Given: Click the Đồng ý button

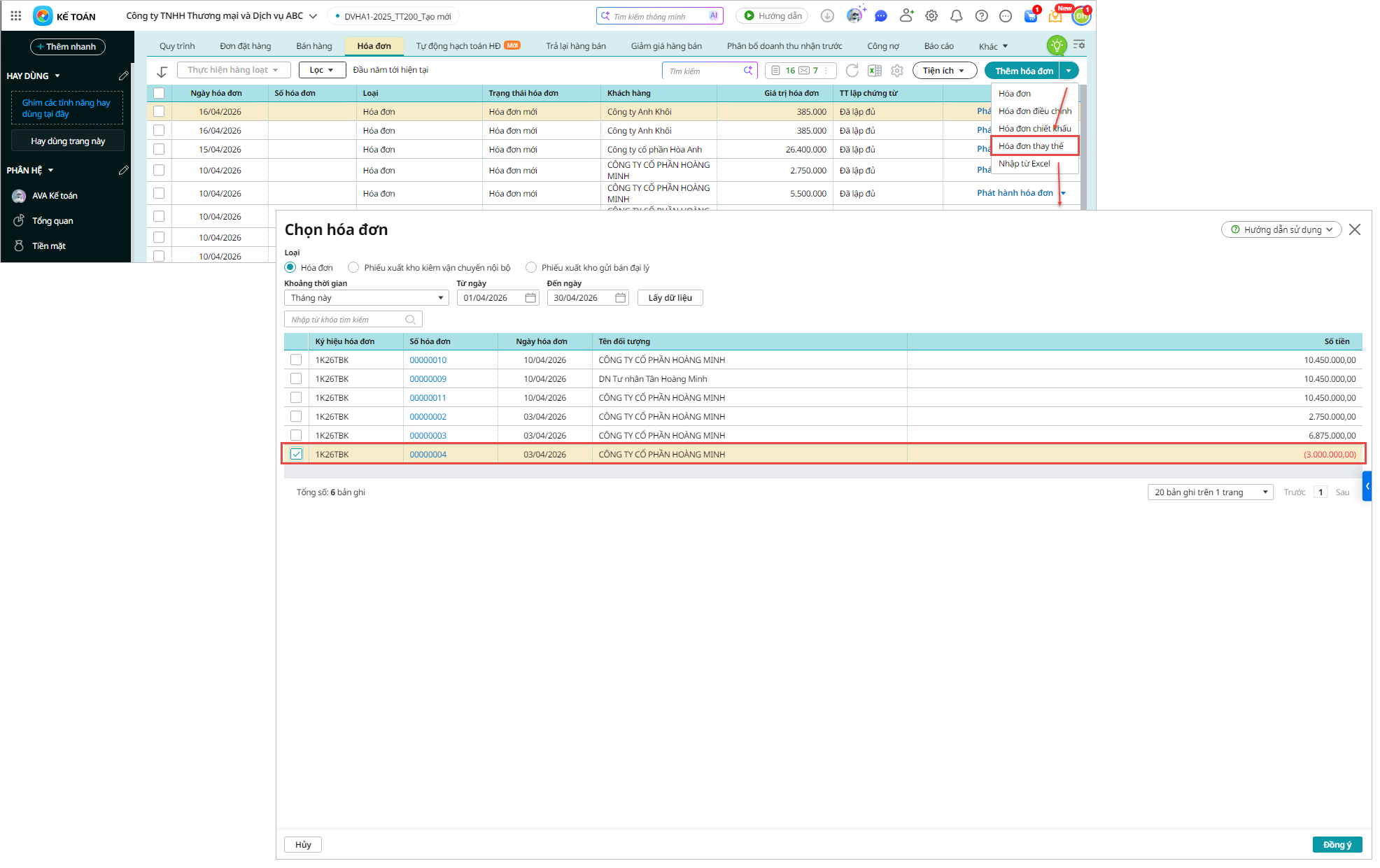Looking at the screenshot, I should (1337, 844).
